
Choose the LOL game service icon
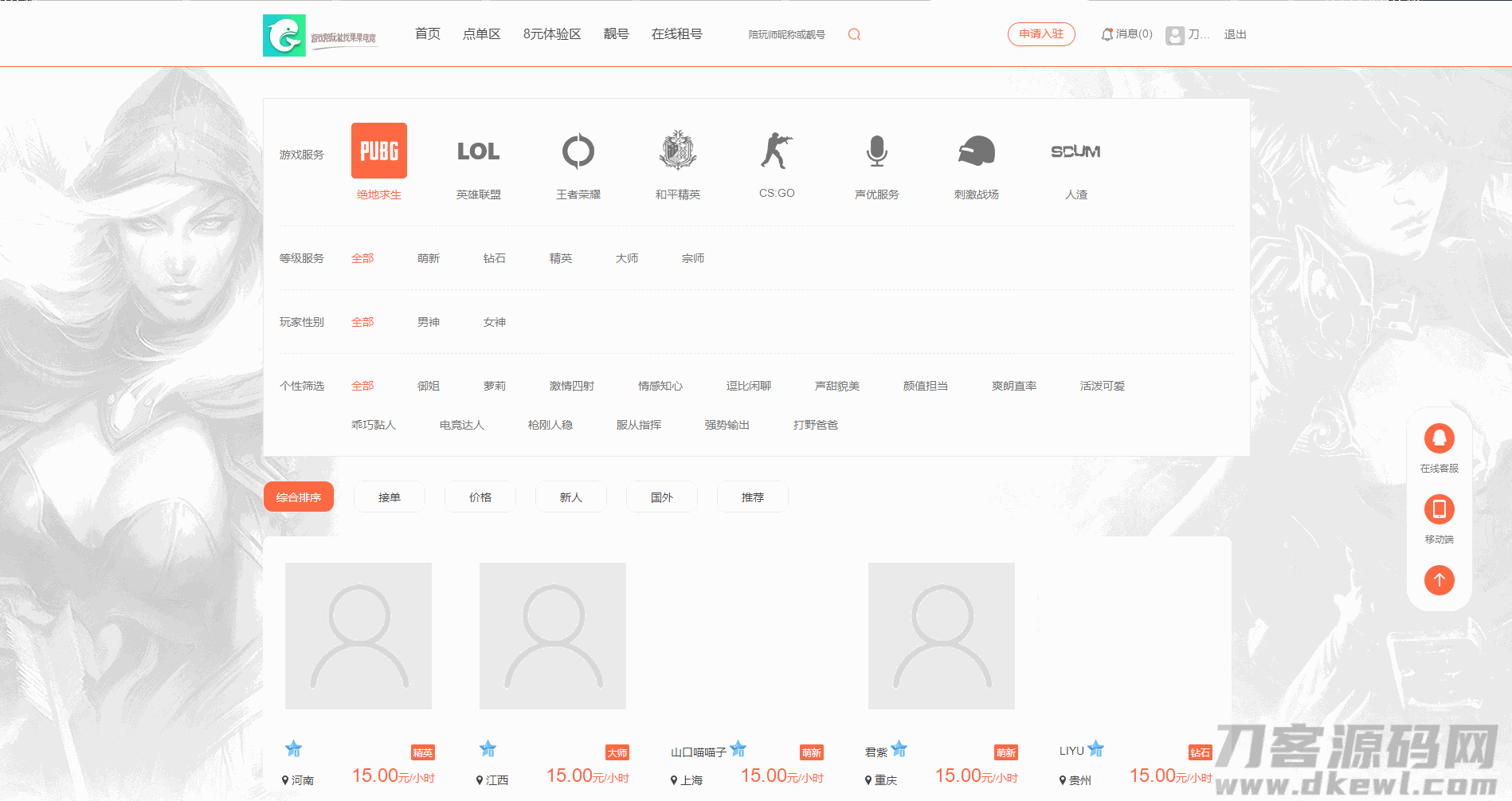478,151
